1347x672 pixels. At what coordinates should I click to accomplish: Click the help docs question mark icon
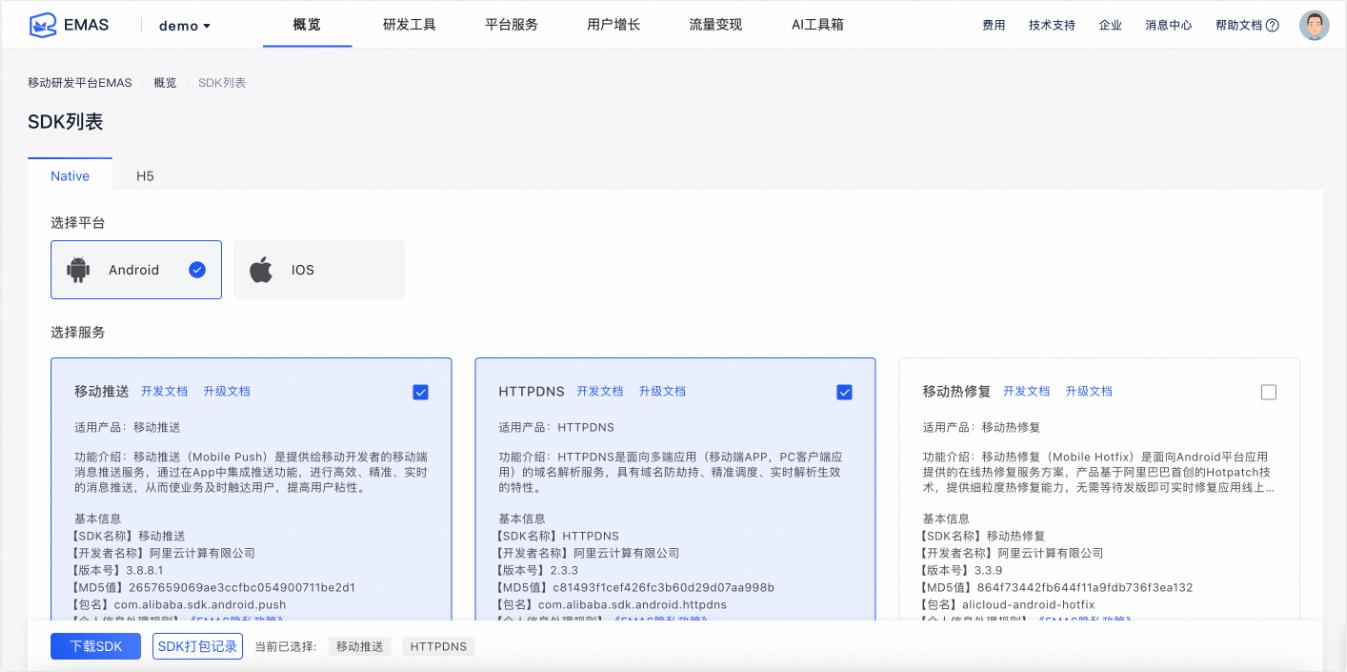point(1272,26)
